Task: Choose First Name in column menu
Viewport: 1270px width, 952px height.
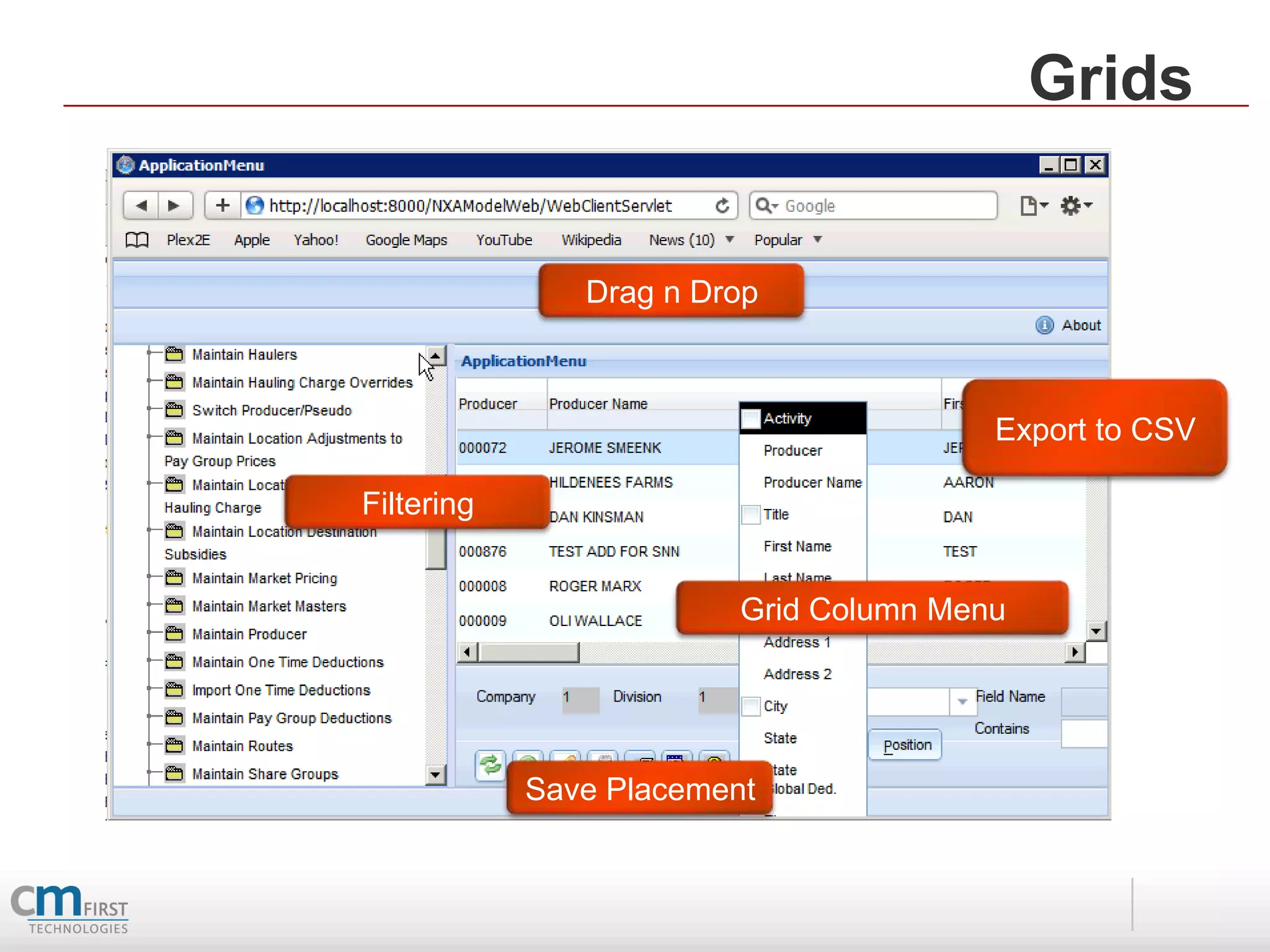Action: pyautogui.click(x=797, y=547)
